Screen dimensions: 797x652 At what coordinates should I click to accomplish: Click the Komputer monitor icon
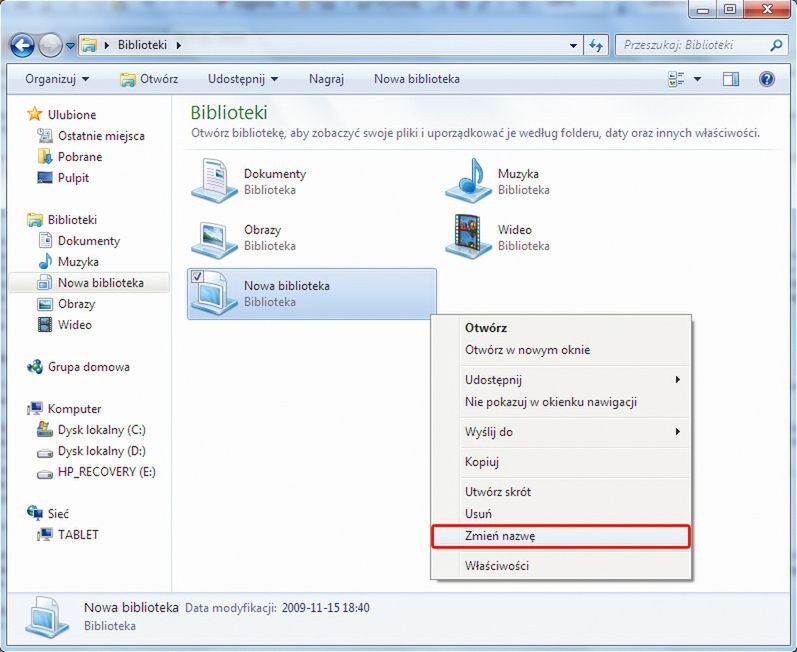click(35, 409)
